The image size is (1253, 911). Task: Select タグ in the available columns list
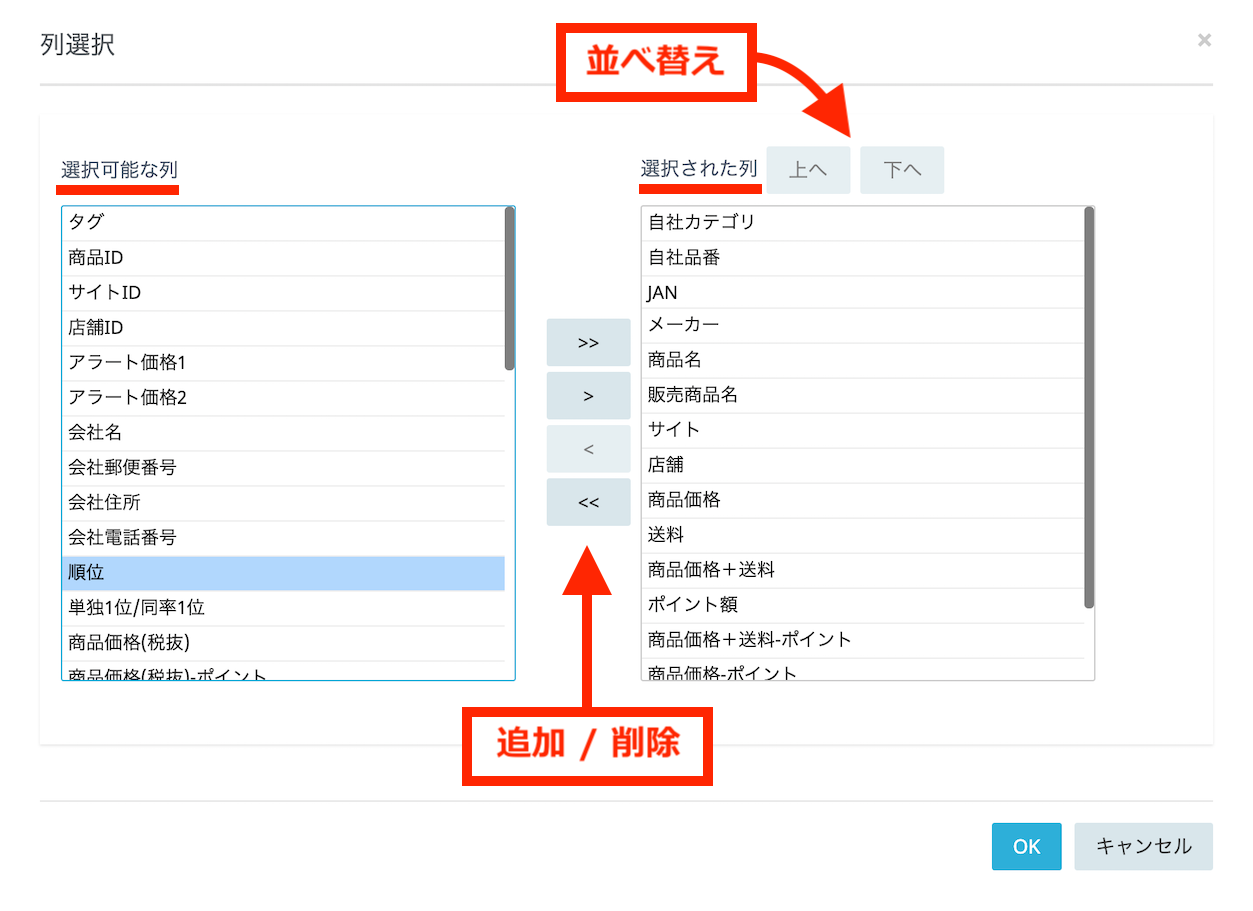point(283,223)
